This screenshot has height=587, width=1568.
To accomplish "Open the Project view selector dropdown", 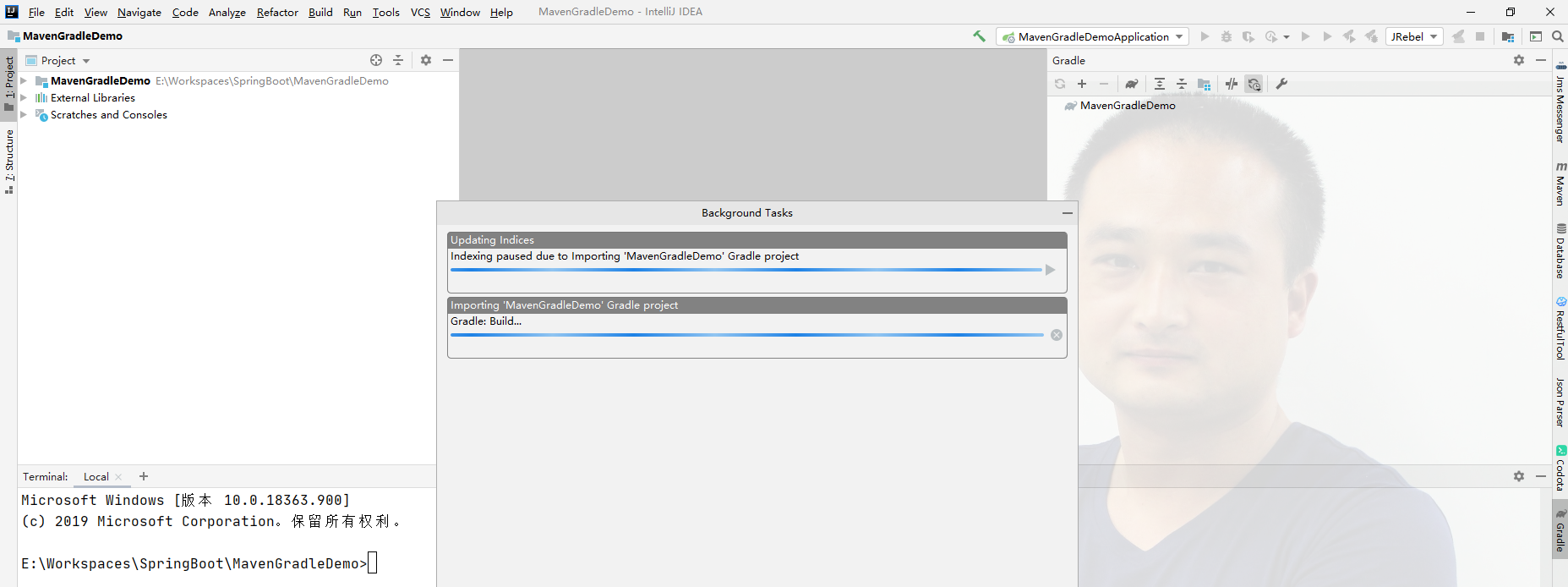I will pyautogui.click(x=58, y=60).
